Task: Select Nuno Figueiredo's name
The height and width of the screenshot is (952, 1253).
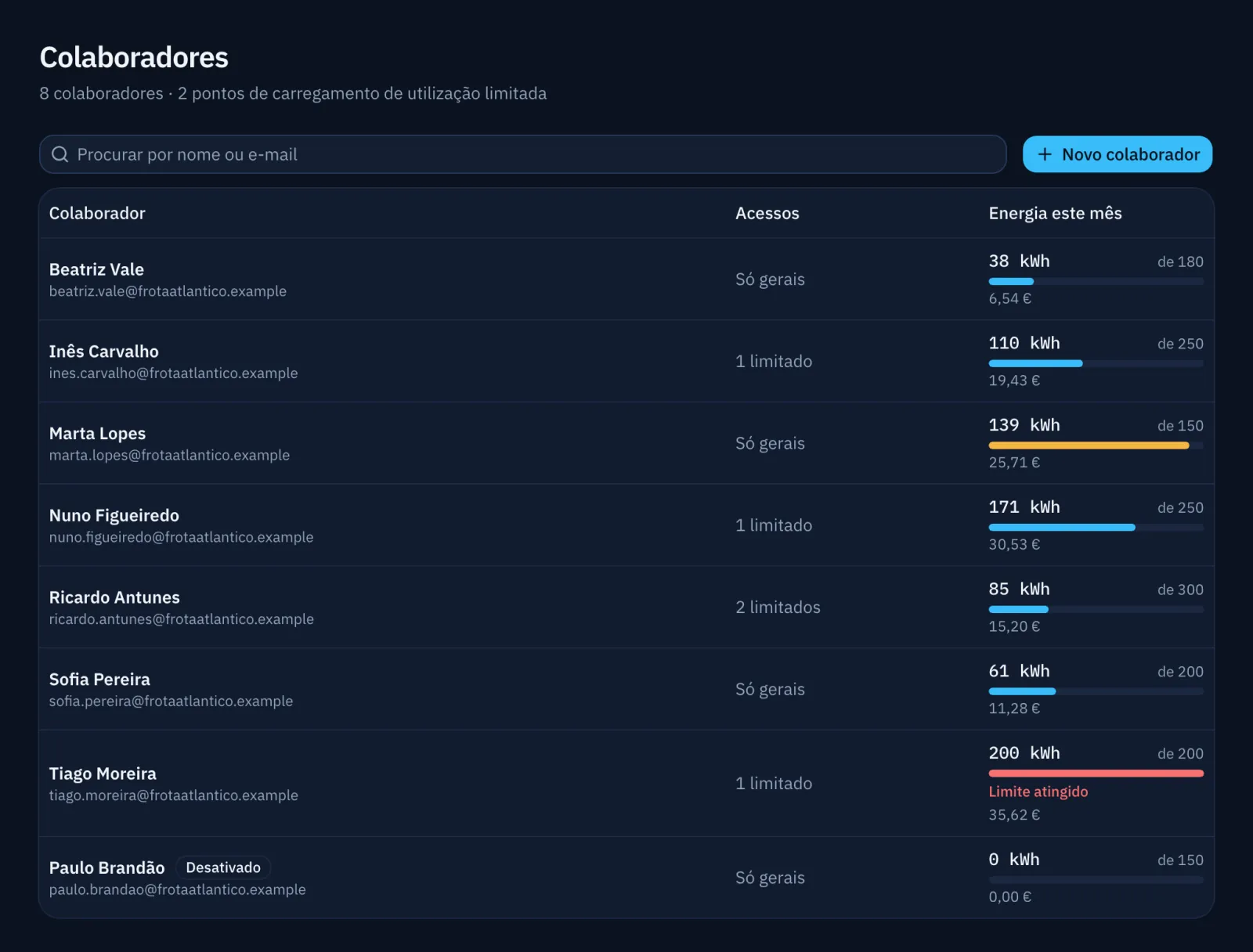Action: coord(114,515)
